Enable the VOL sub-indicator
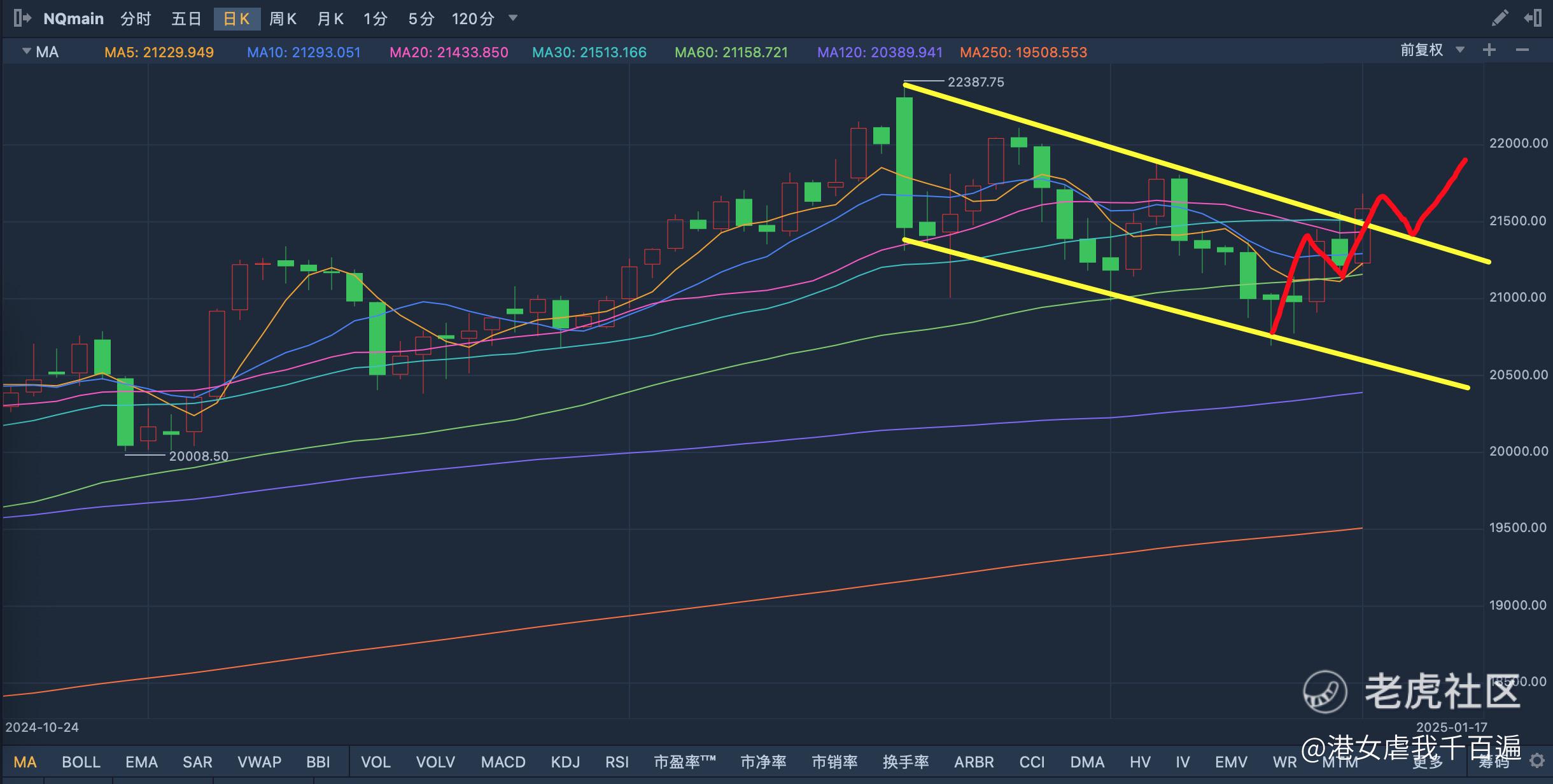This screenshot has height=784, width=1553. pyautogui.click(x=376, y=762)
